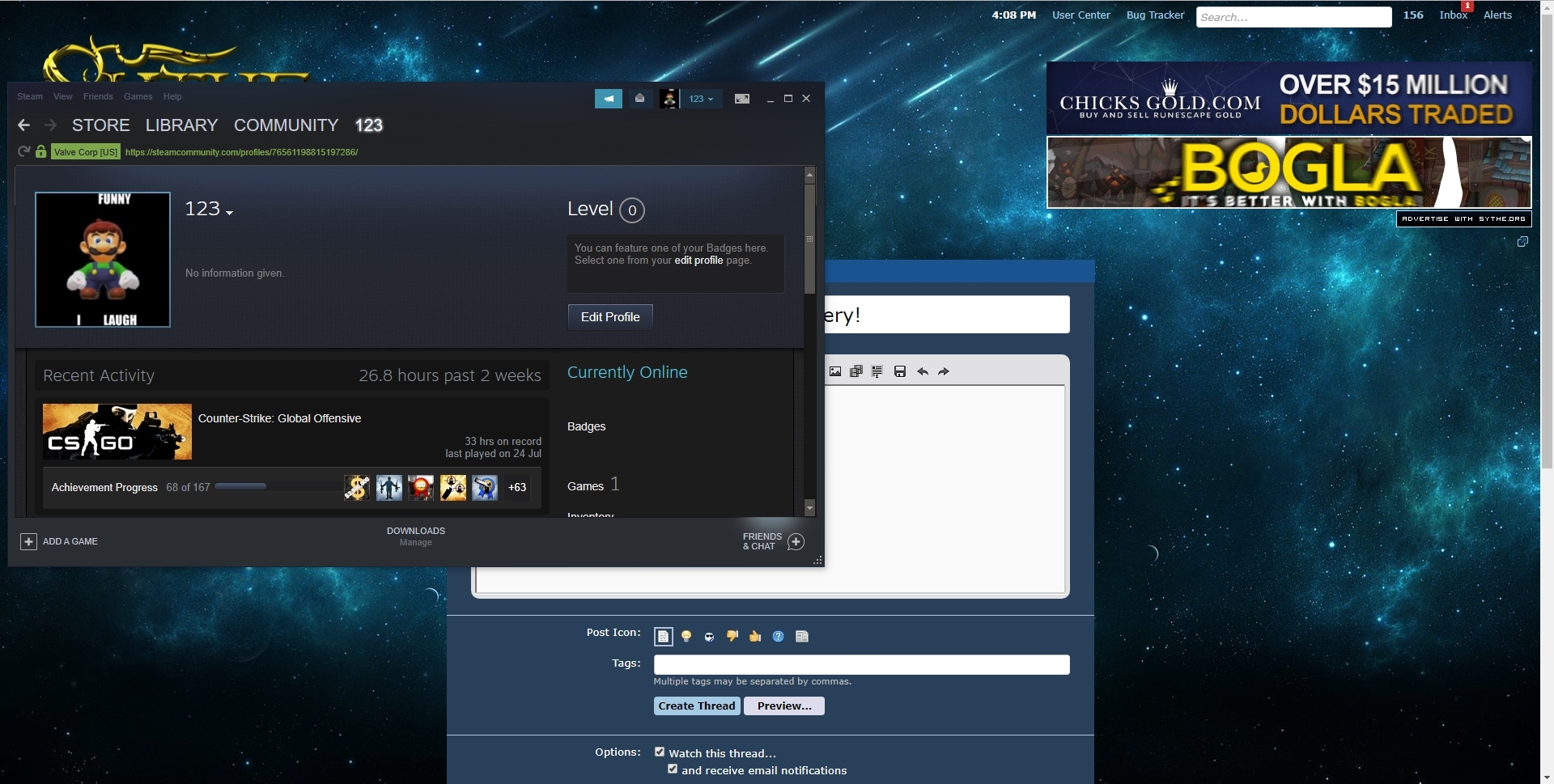Click Insert Media icon in forum editor

(856, 371)
